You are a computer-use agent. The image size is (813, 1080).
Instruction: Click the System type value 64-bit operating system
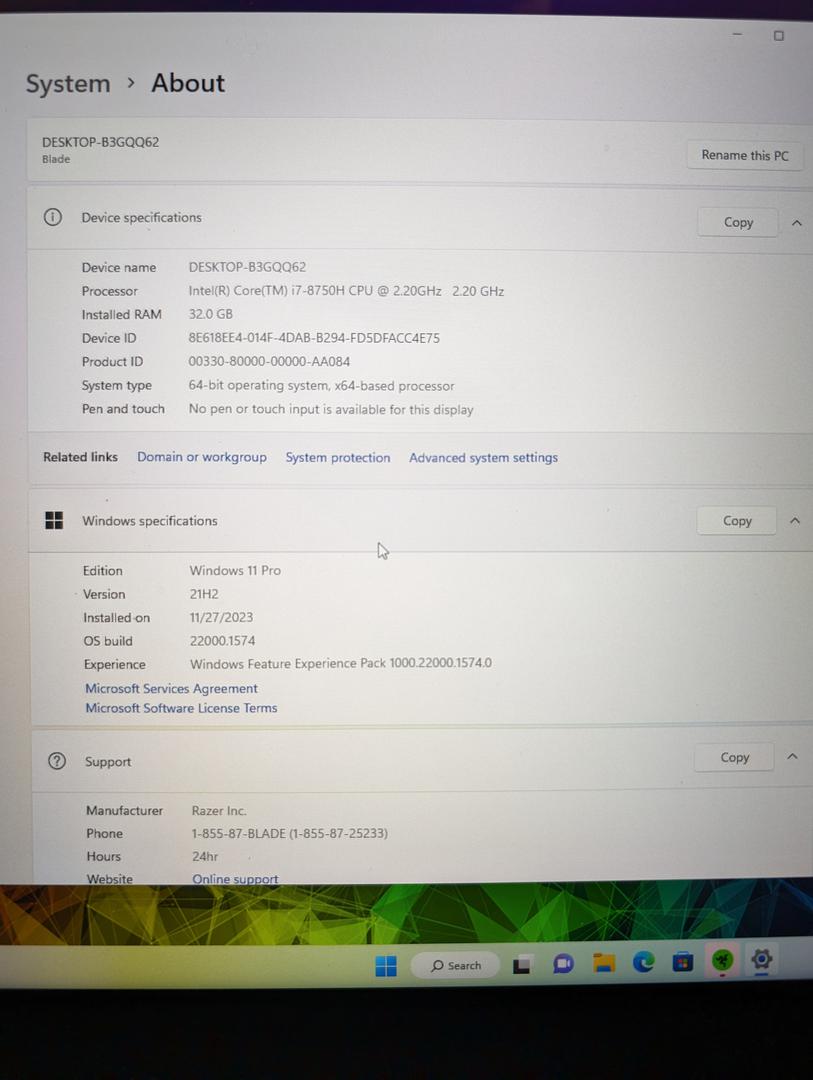pos(322,386)
